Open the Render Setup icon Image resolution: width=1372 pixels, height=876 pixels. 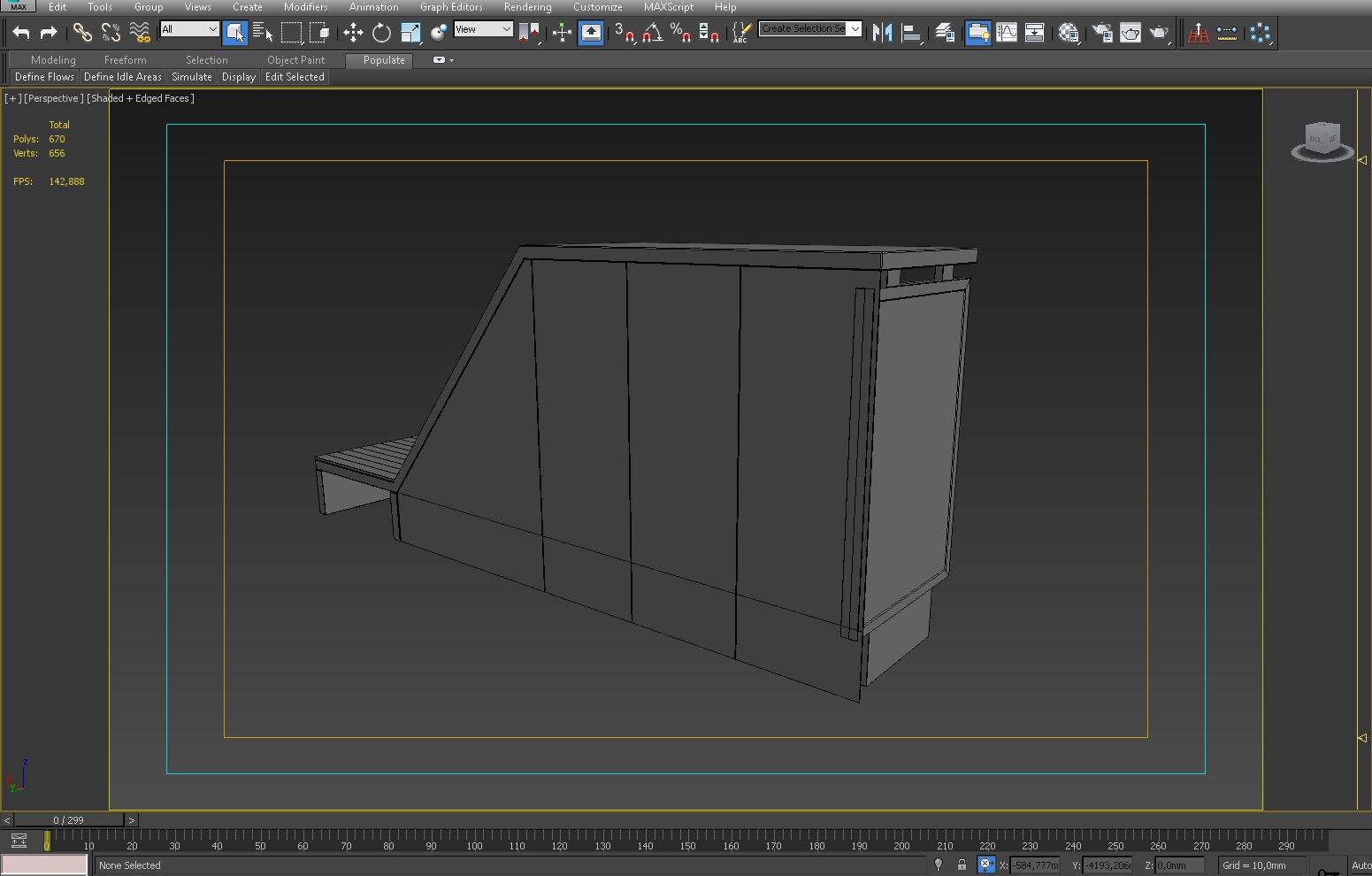point(1102,33)
